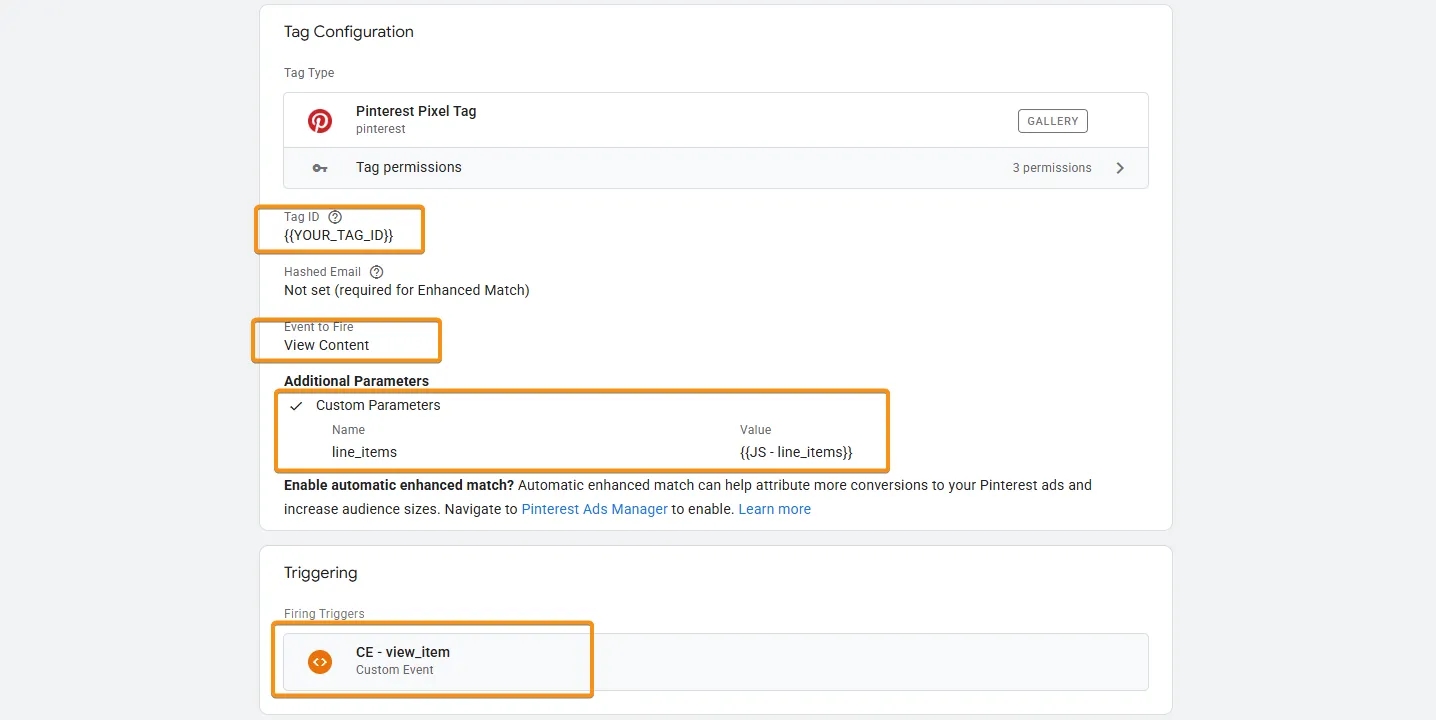Image resolution: width=1436 pixels, height=720 pixels.
Task: Click the GALLERY badge
Action: tap(1053, 121)
